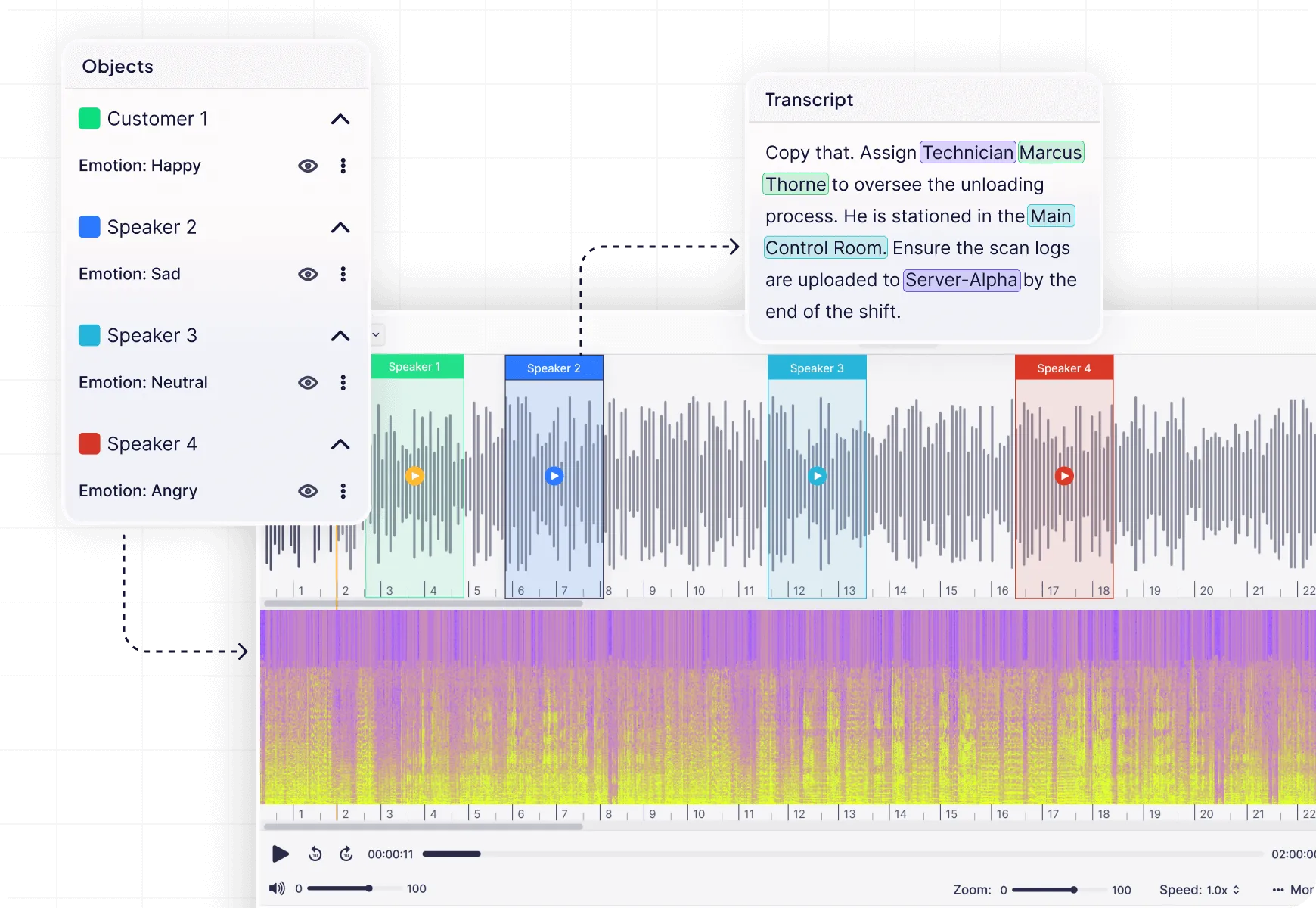Click the Transcript panel header
The image size is (1316, 908).
pos(924,100)
